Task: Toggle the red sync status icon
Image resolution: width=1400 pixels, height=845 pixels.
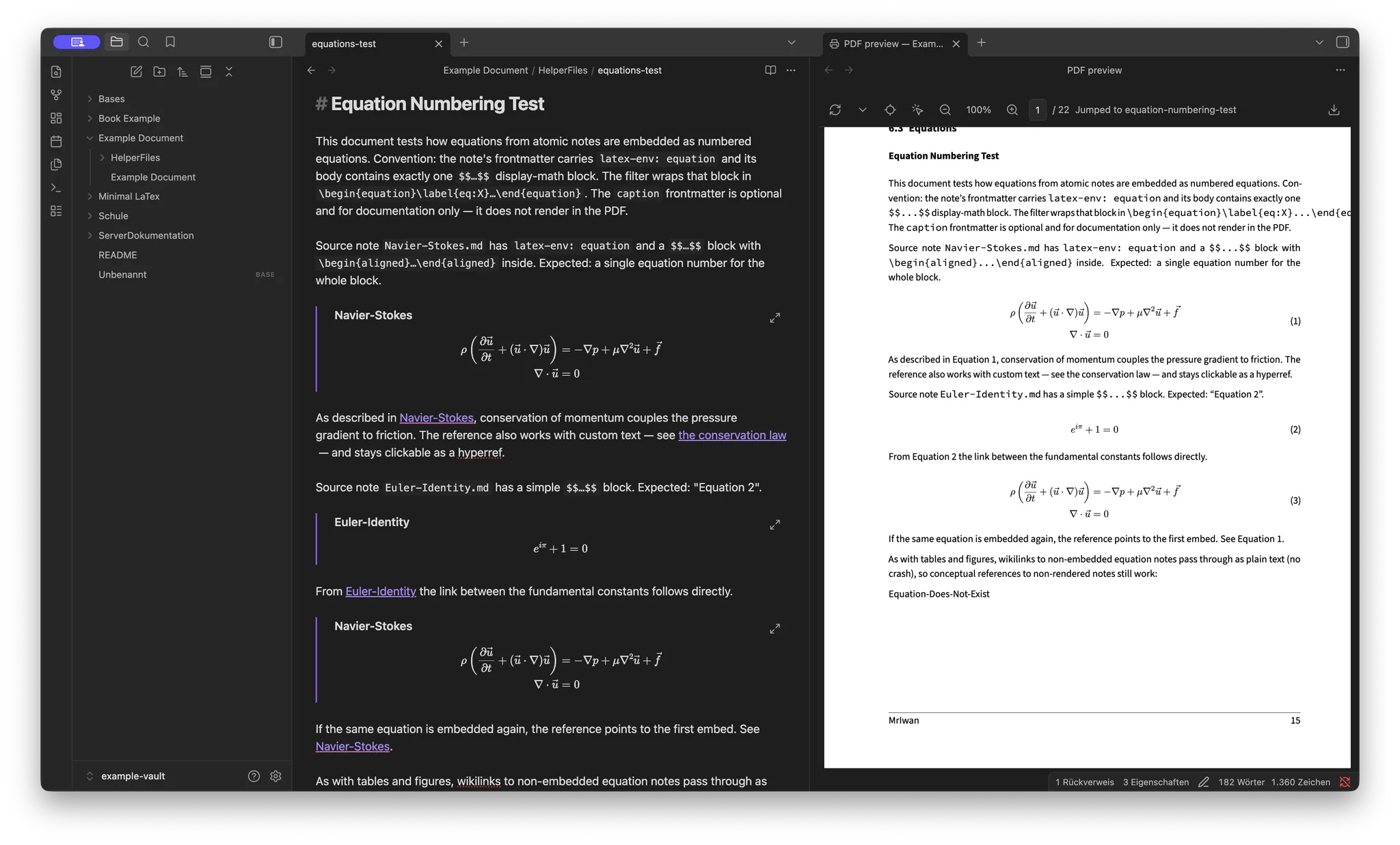Action: 1345,782
